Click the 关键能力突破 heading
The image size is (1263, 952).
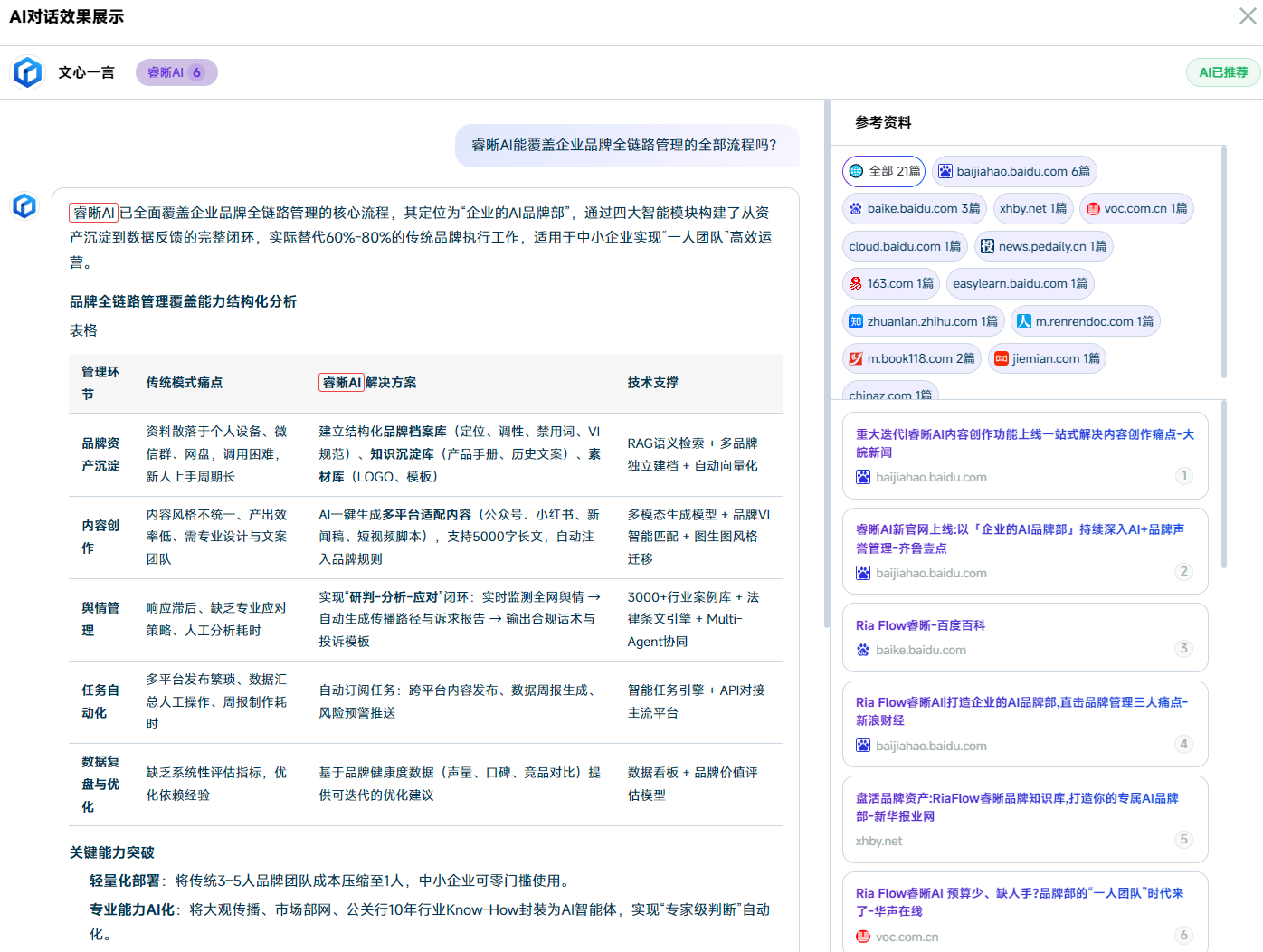click(112, 852)
